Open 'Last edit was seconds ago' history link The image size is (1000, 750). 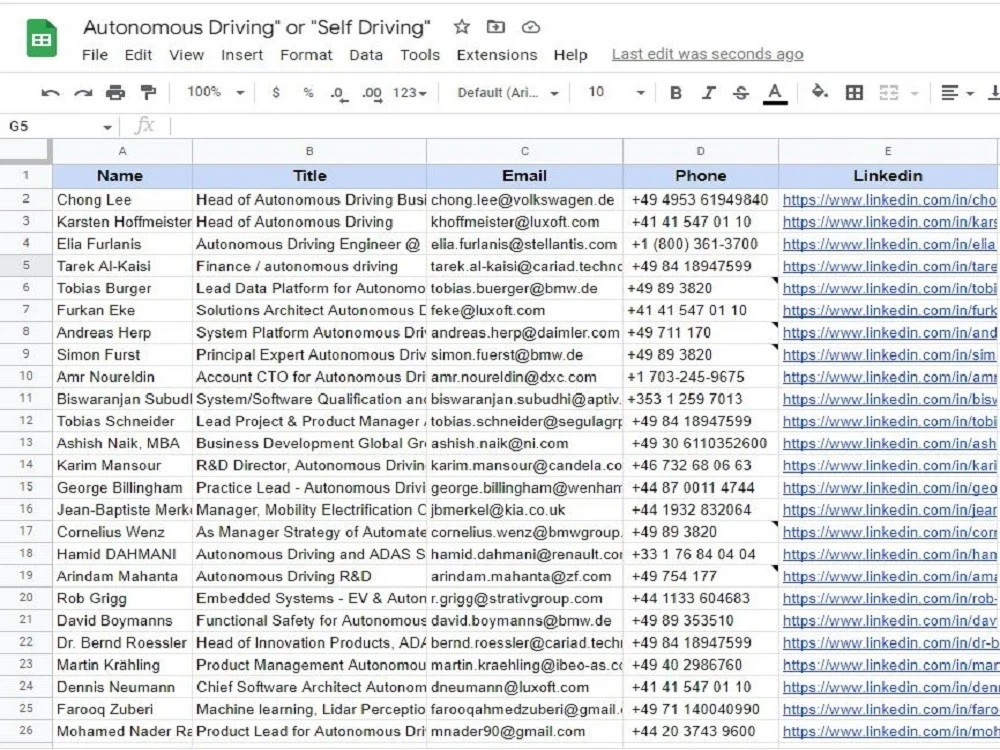pos(707,55)
